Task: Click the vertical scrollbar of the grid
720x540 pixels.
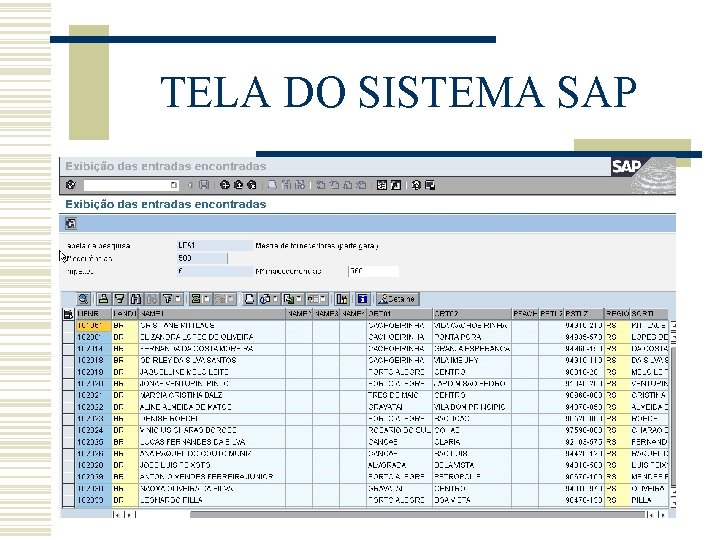Action: pyautogui.click(x=672, y=416)
